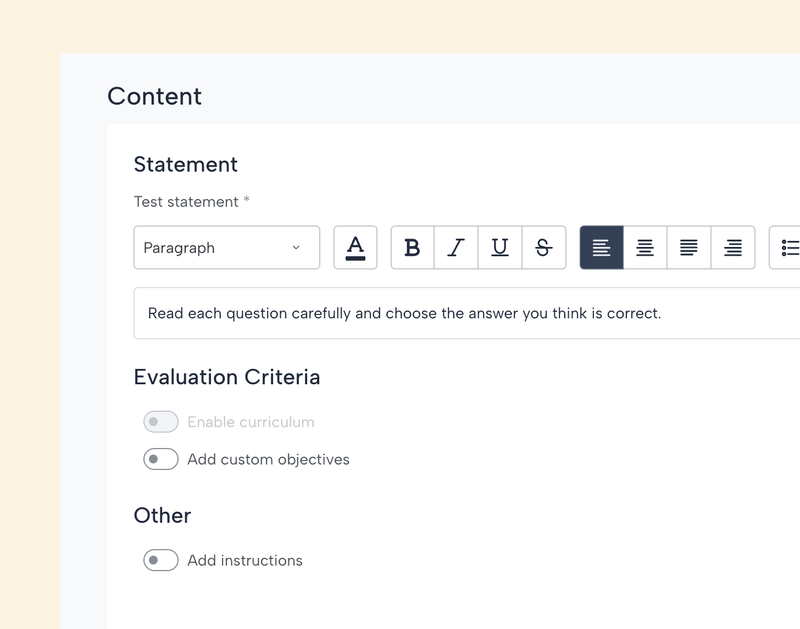Image resolution: width=800 pixels, height=629 pixels.
Task: Turn on the Add custom objectives switch
Action: [x=161, y=460]
